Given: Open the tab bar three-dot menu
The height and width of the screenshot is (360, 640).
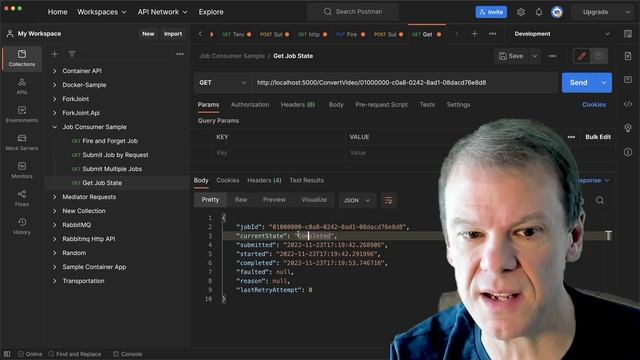Looking at the screenshot, I should point(493,34).
